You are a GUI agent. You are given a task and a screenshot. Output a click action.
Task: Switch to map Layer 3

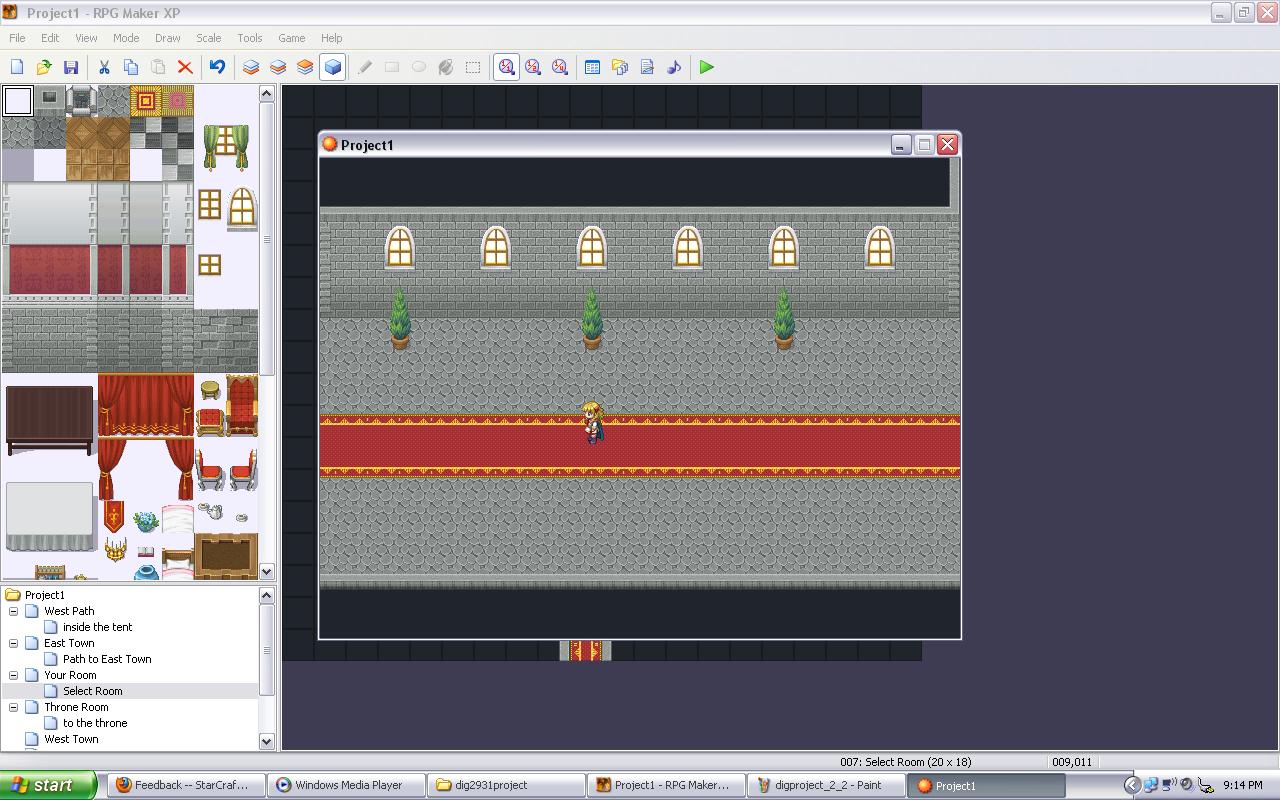tap(305, 67)
